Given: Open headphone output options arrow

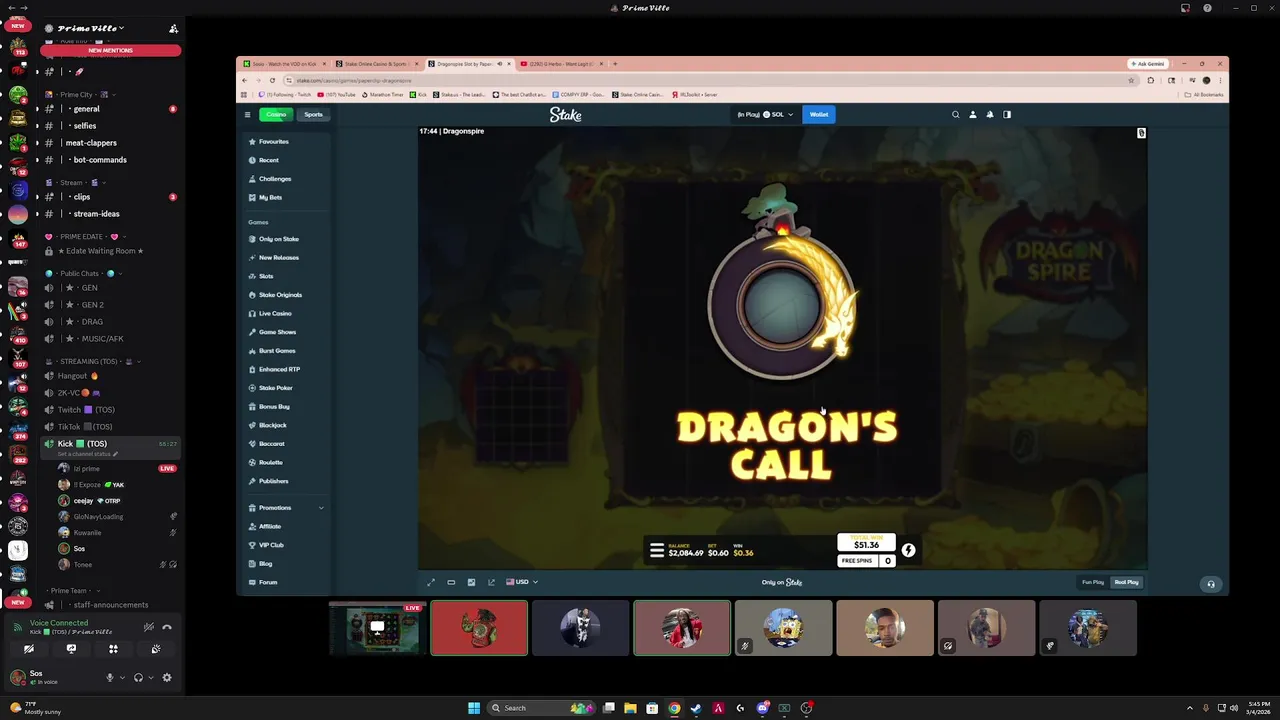Looking at the screenshot, I should (x=150, y=678).
